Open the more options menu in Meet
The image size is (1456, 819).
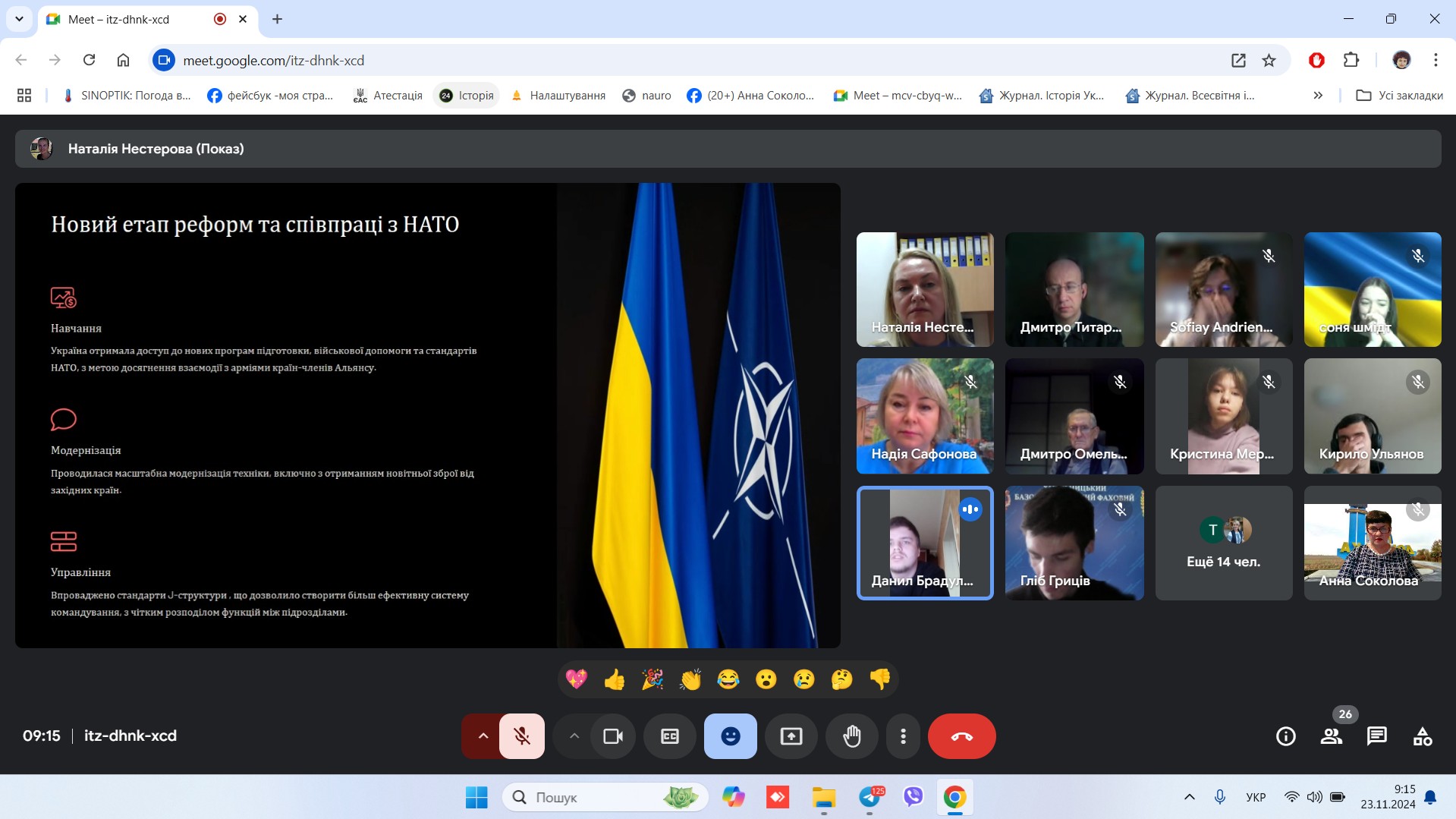(903, 736)
